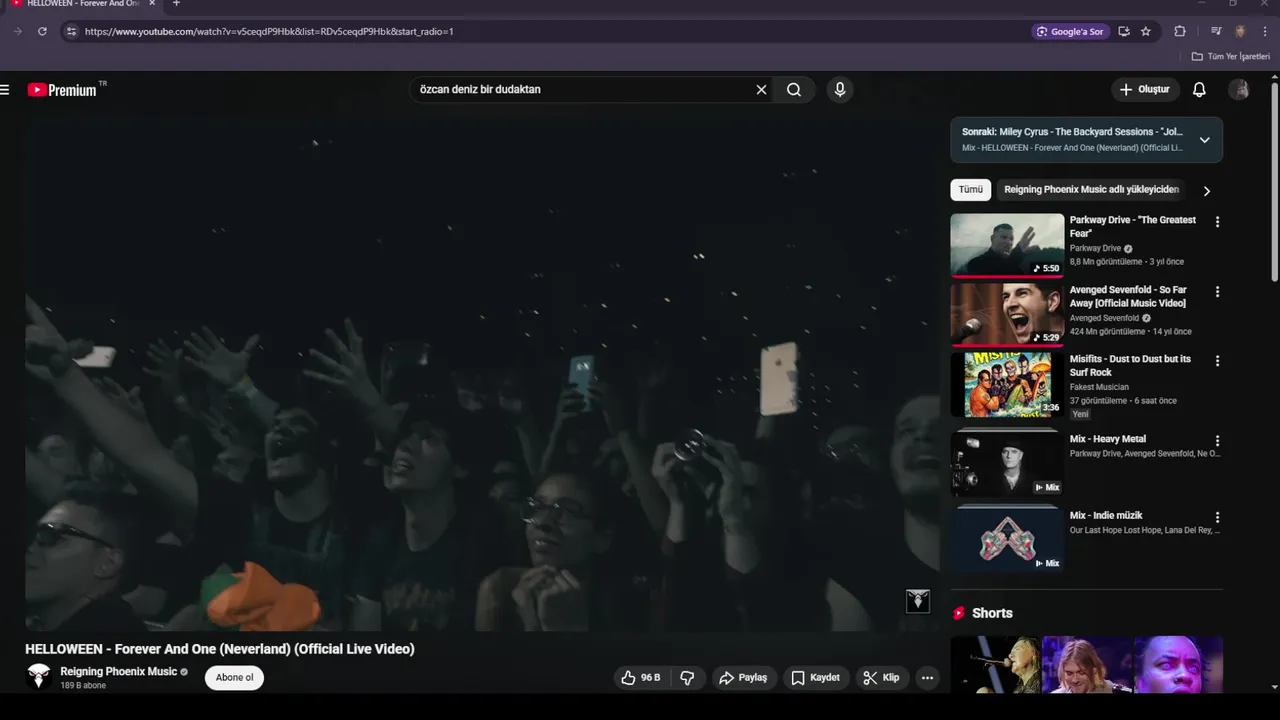Start voice search with the microphone icon
The width and height of the screenshot is (1280, 720).
click(x=840, y=90)
